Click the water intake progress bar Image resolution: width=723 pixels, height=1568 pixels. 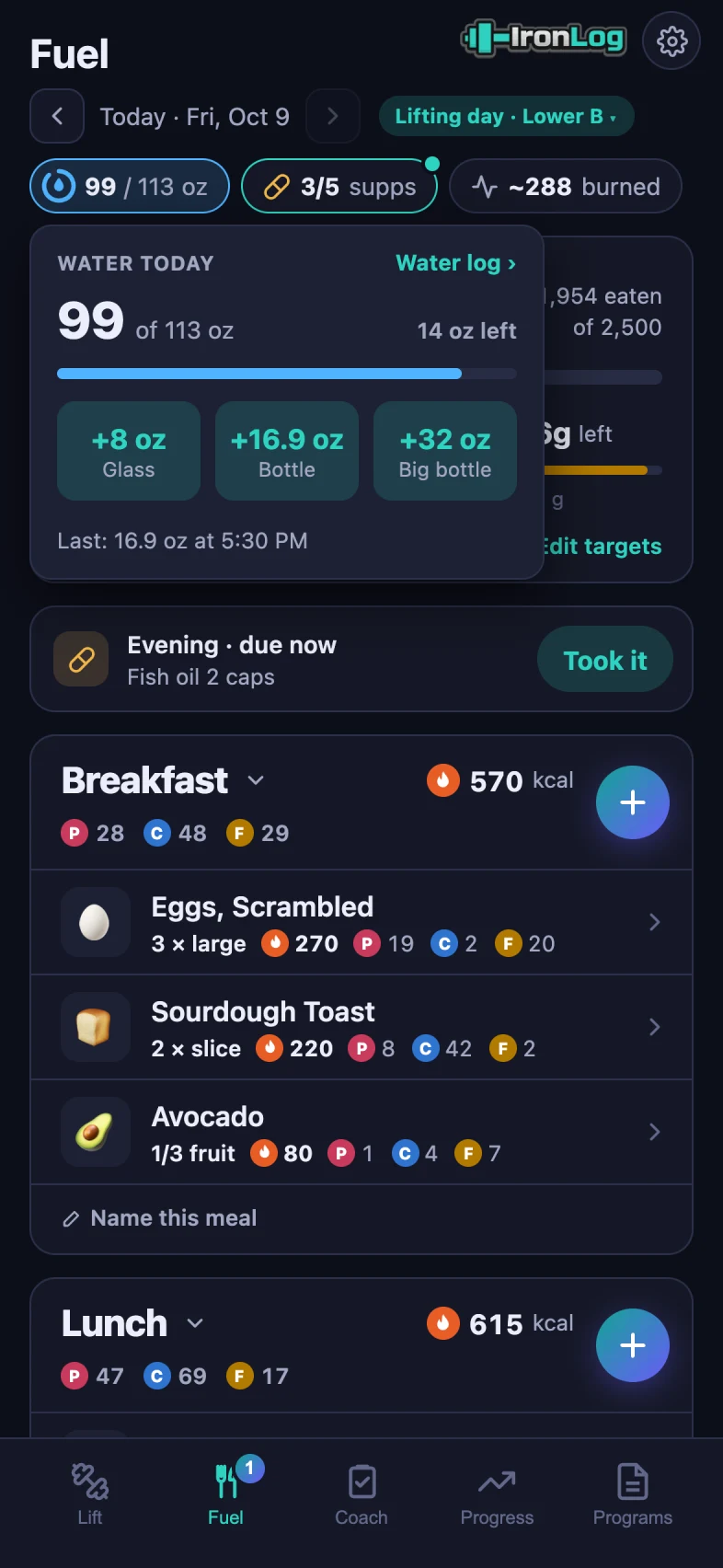coord(287,374)
